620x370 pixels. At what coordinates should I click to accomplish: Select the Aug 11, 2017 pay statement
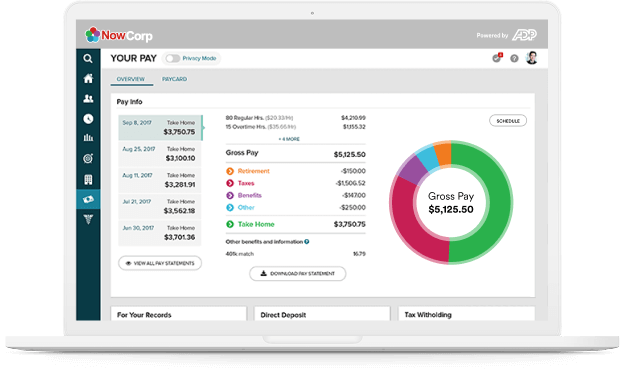(x=160, y=180)
